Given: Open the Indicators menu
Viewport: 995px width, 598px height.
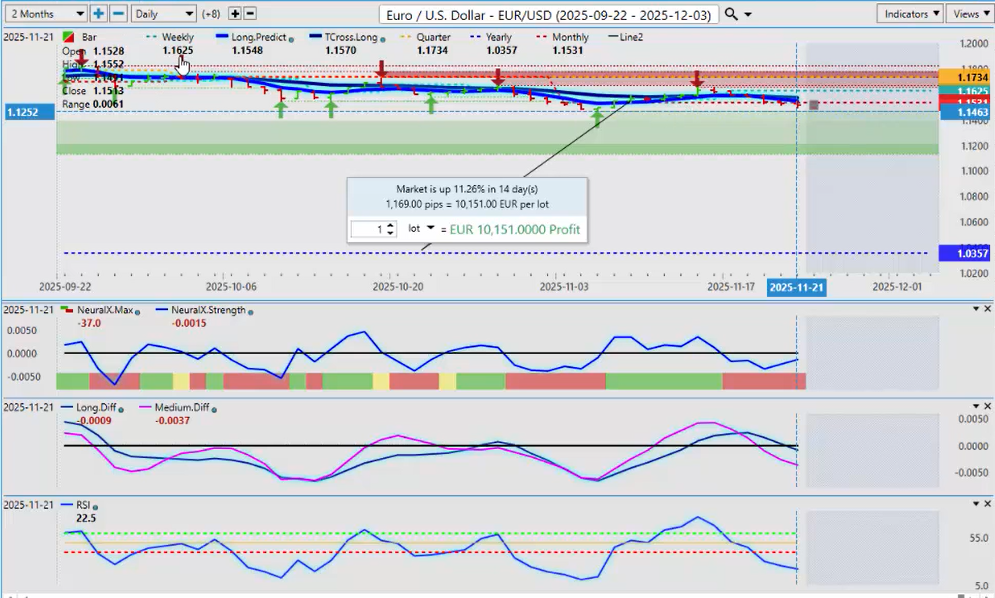Looking at the screenshot, I should point(910,13).
